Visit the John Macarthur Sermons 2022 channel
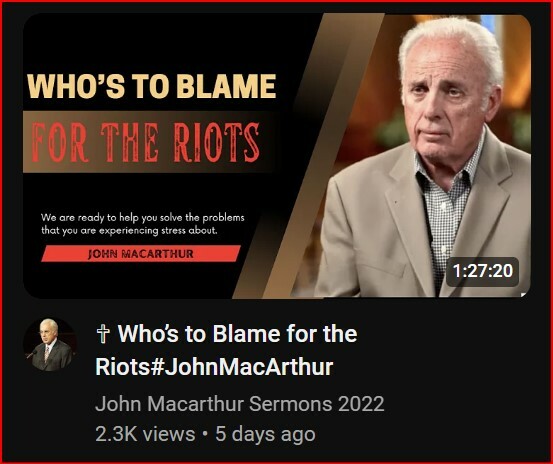This screenshot has height=464, width=553. 239,404
